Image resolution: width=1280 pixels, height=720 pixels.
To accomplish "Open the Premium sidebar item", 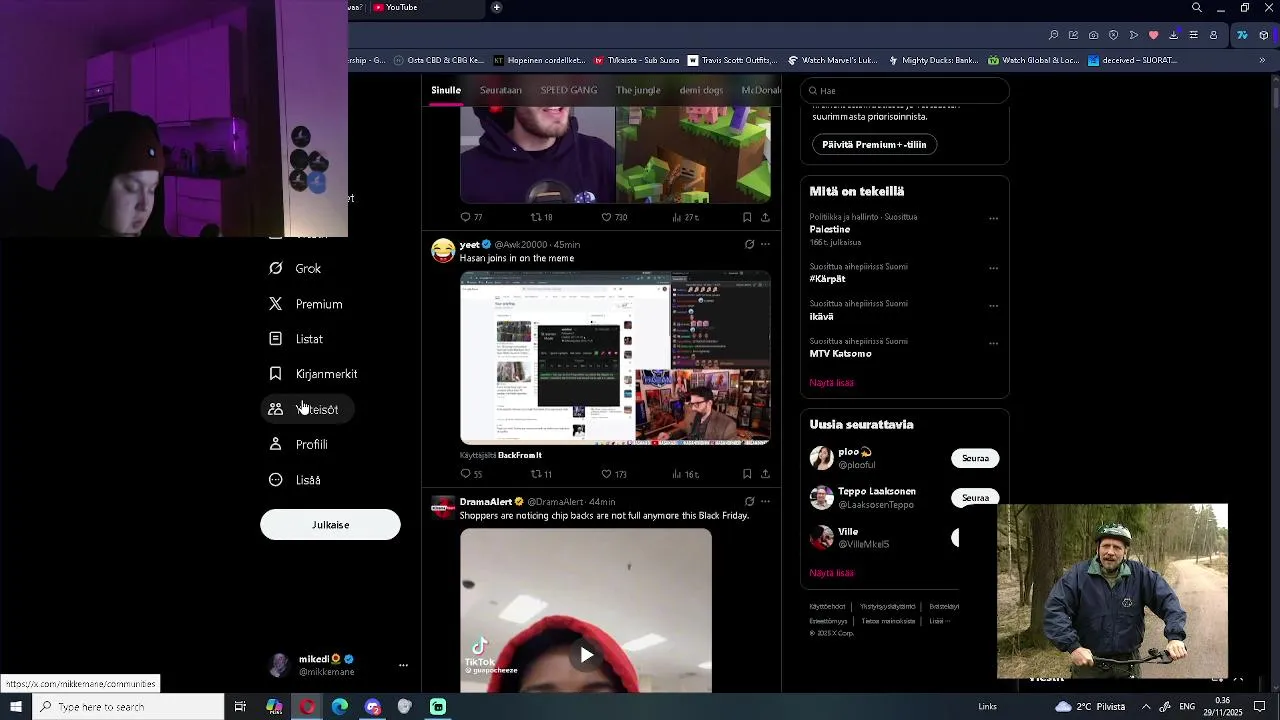I will (x=306, y=304).
